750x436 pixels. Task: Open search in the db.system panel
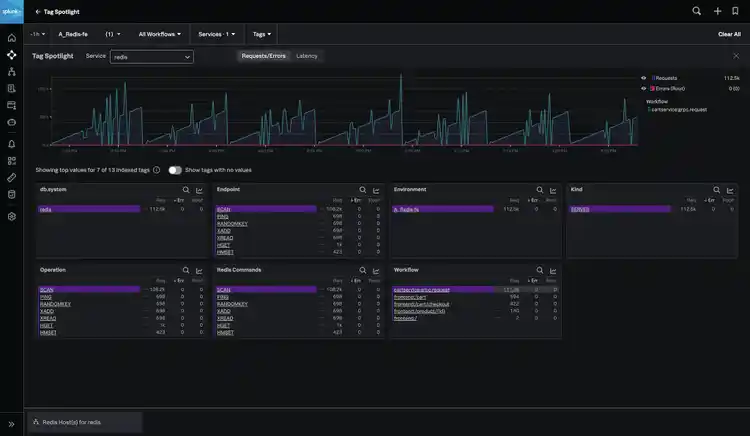tap(186, 189)
